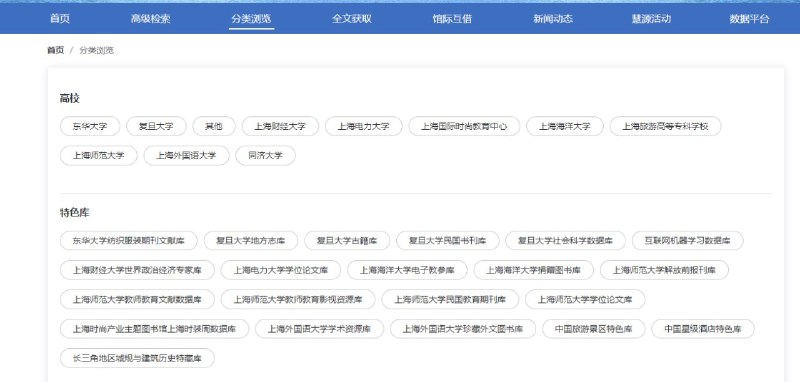Click the 高校 section heading
The width and height of the screenshot is (800, 382).
click(70, 98)
